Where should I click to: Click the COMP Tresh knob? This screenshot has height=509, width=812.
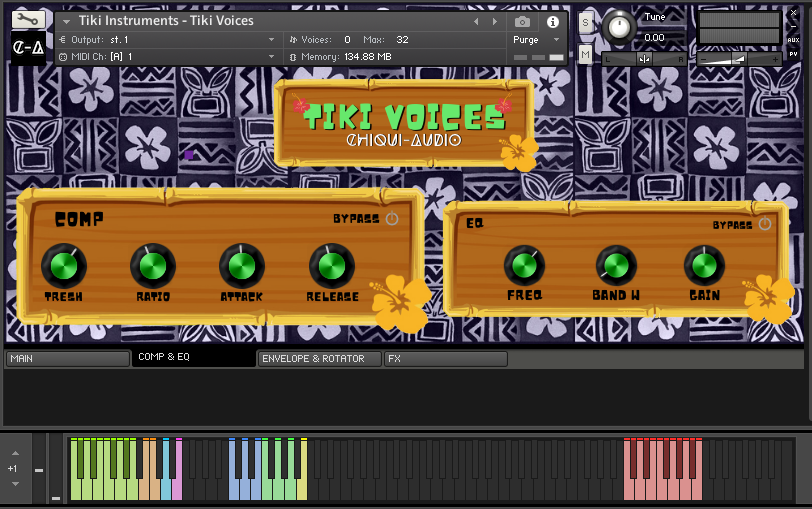tap(63, 266)
